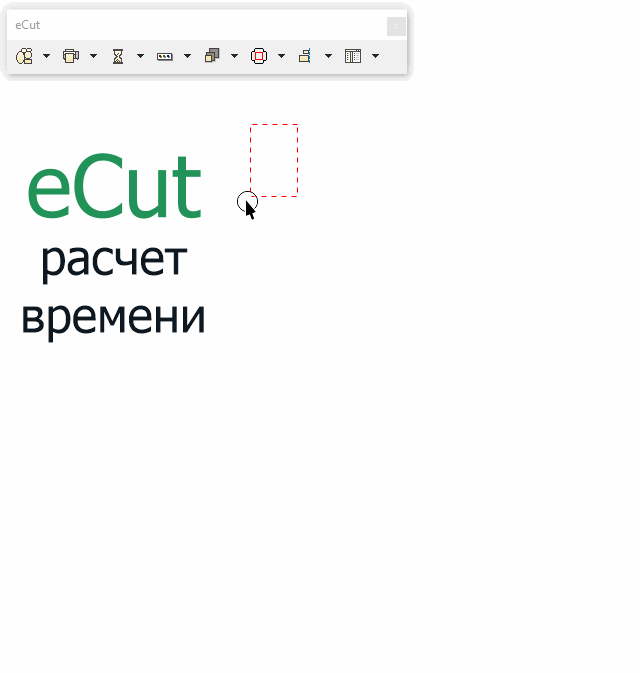Close the eCut toolbar window
The height and width of the screenshot is (673, 640).
pos(396,27)
